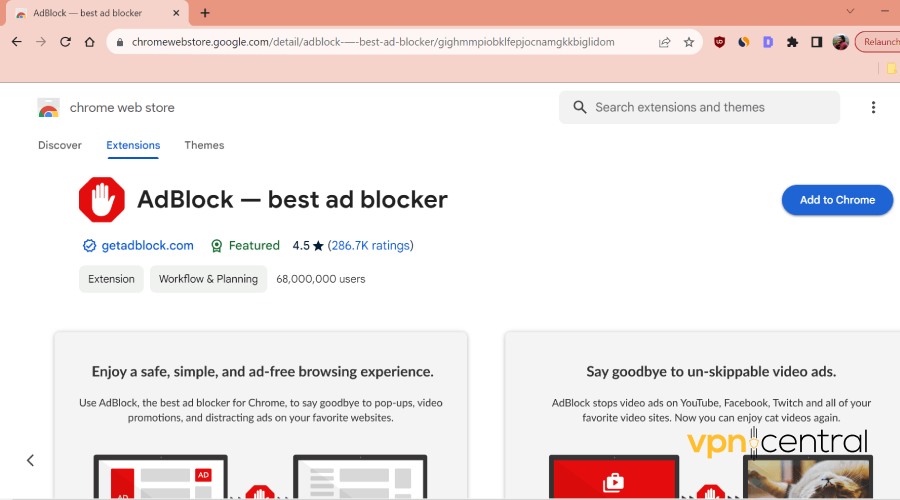Open the purple D extension icon
The width and height of the screenshot is (900, 500).
[x=768, y=42]
